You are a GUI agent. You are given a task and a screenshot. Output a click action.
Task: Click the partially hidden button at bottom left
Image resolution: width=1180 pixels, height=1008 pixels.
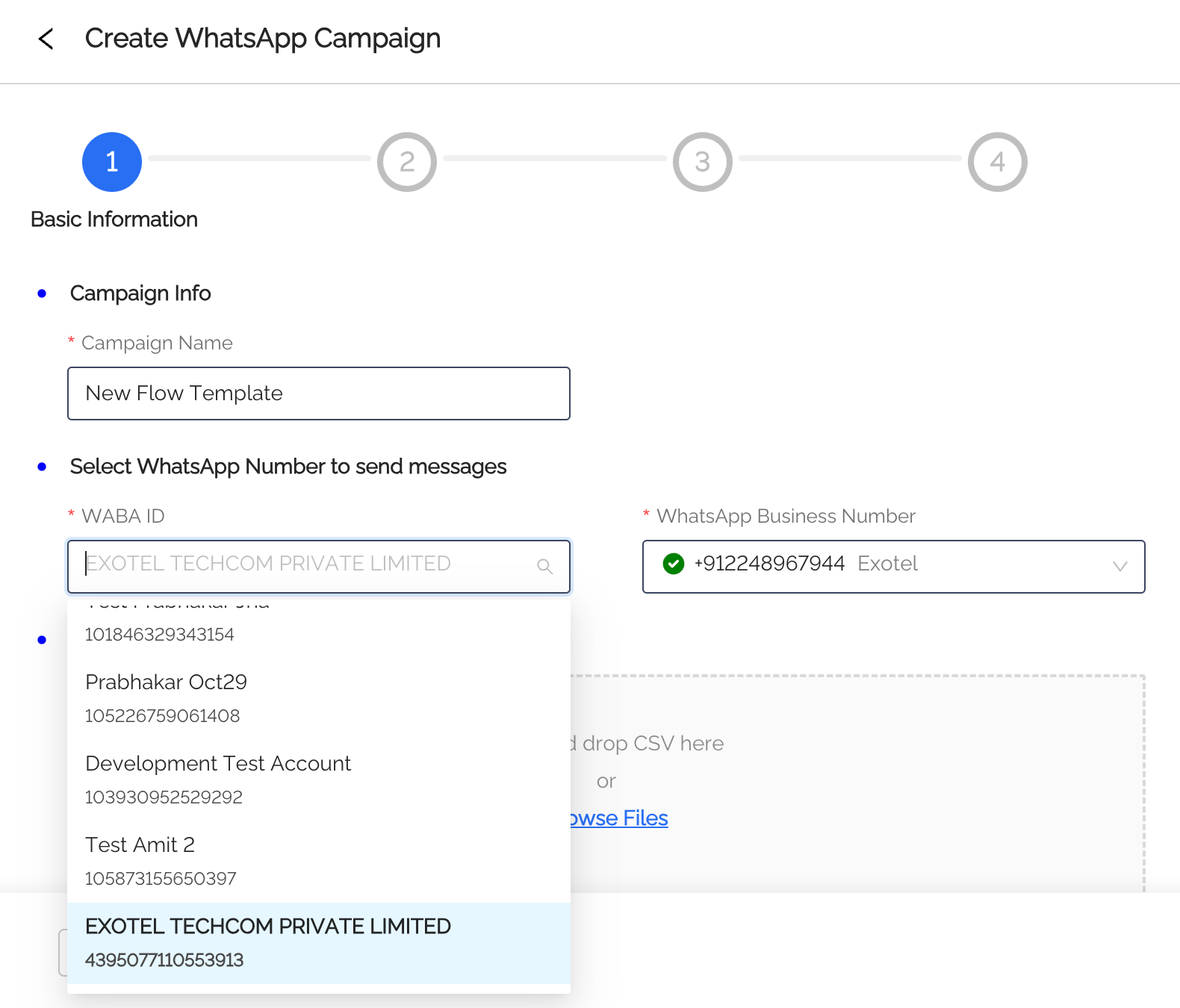(x=63, y=953)
